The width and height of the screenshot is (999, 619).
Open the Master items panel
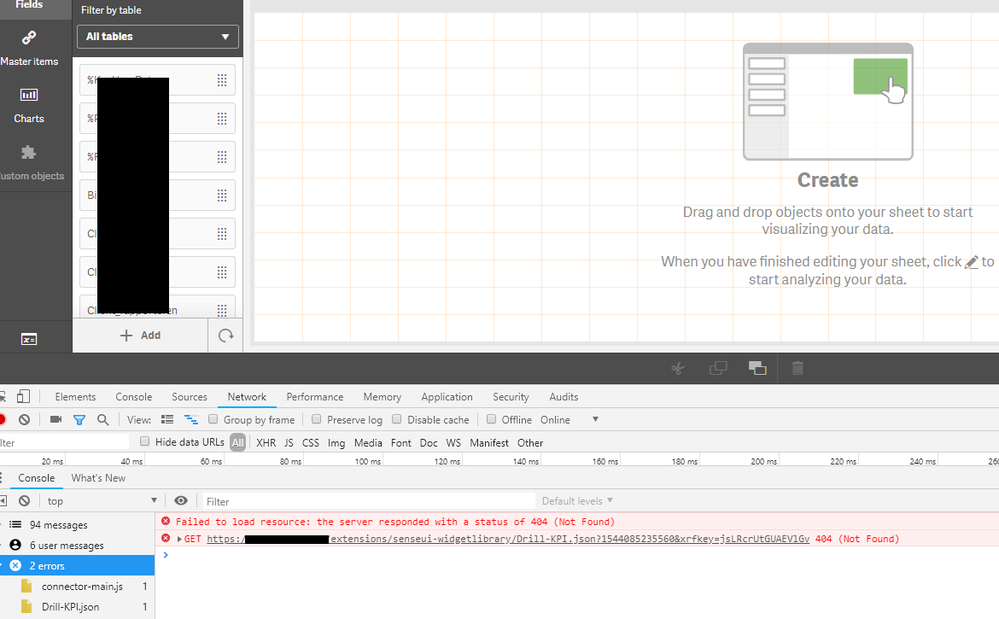(x=29, y=48)
